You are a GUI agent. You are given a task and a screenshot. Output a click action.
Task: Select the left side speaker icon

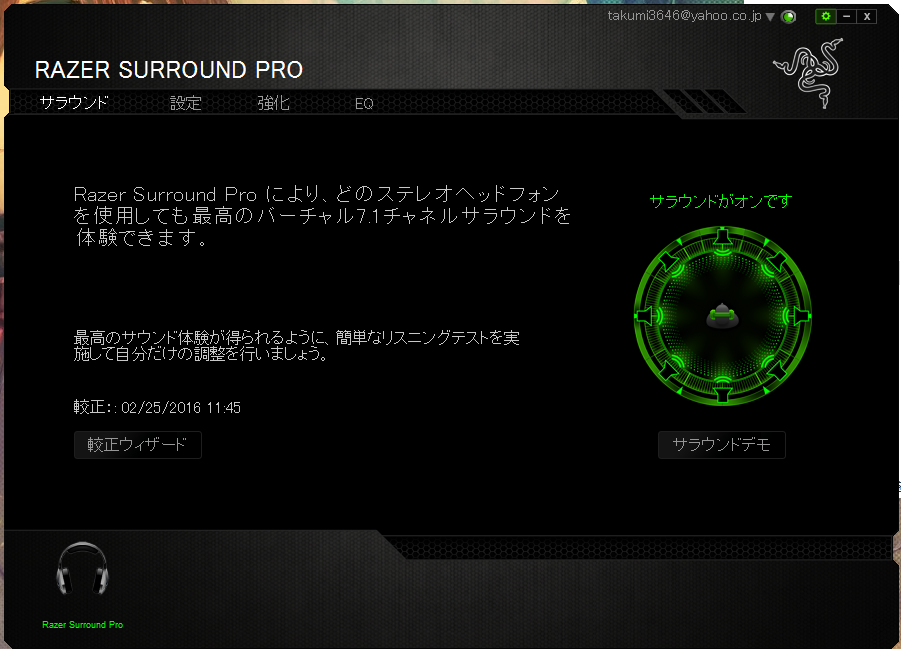[644, 315]
